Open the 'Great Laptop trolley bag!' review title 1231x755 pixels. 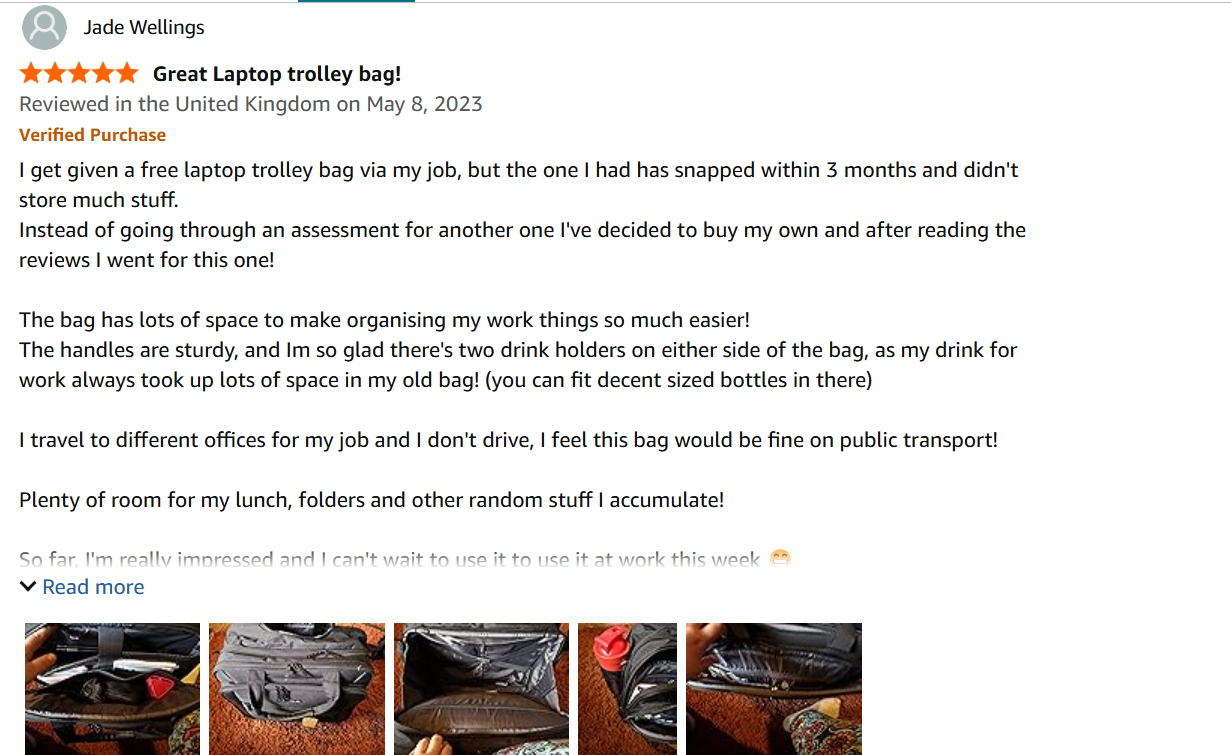[x=277, y=74]
